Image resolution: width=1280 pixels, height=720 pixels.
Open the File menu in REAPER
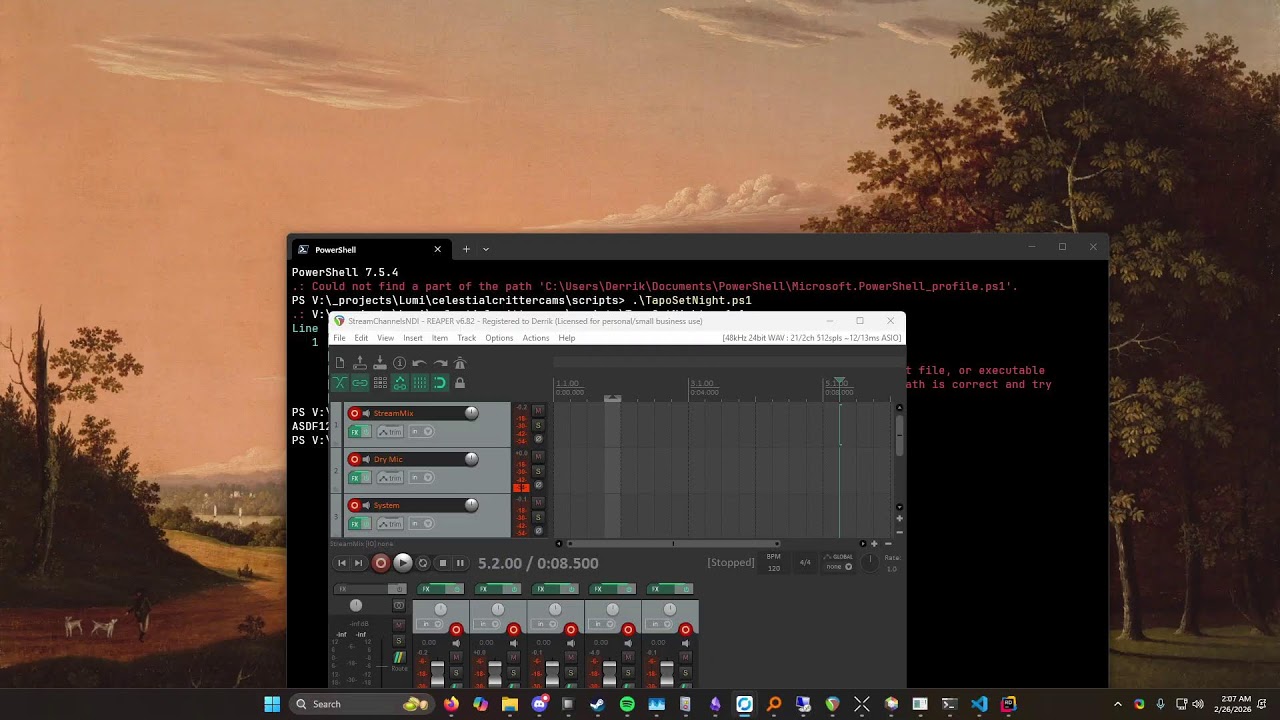[x=339, y=338]
